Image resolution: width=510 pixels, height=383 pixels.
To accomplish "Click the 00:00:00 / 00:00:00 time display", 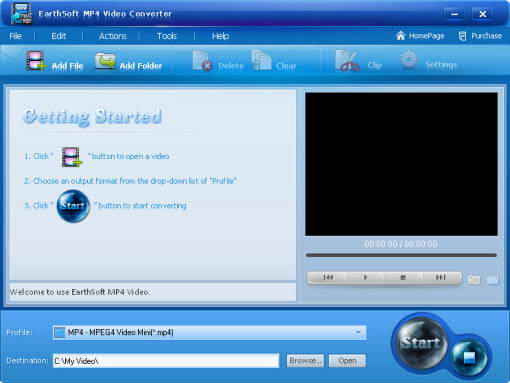I will [x=401, y=244].
